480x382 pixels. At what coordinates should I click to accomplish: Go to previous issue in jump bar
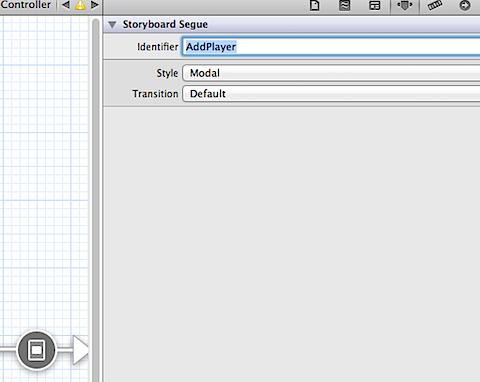66,5
